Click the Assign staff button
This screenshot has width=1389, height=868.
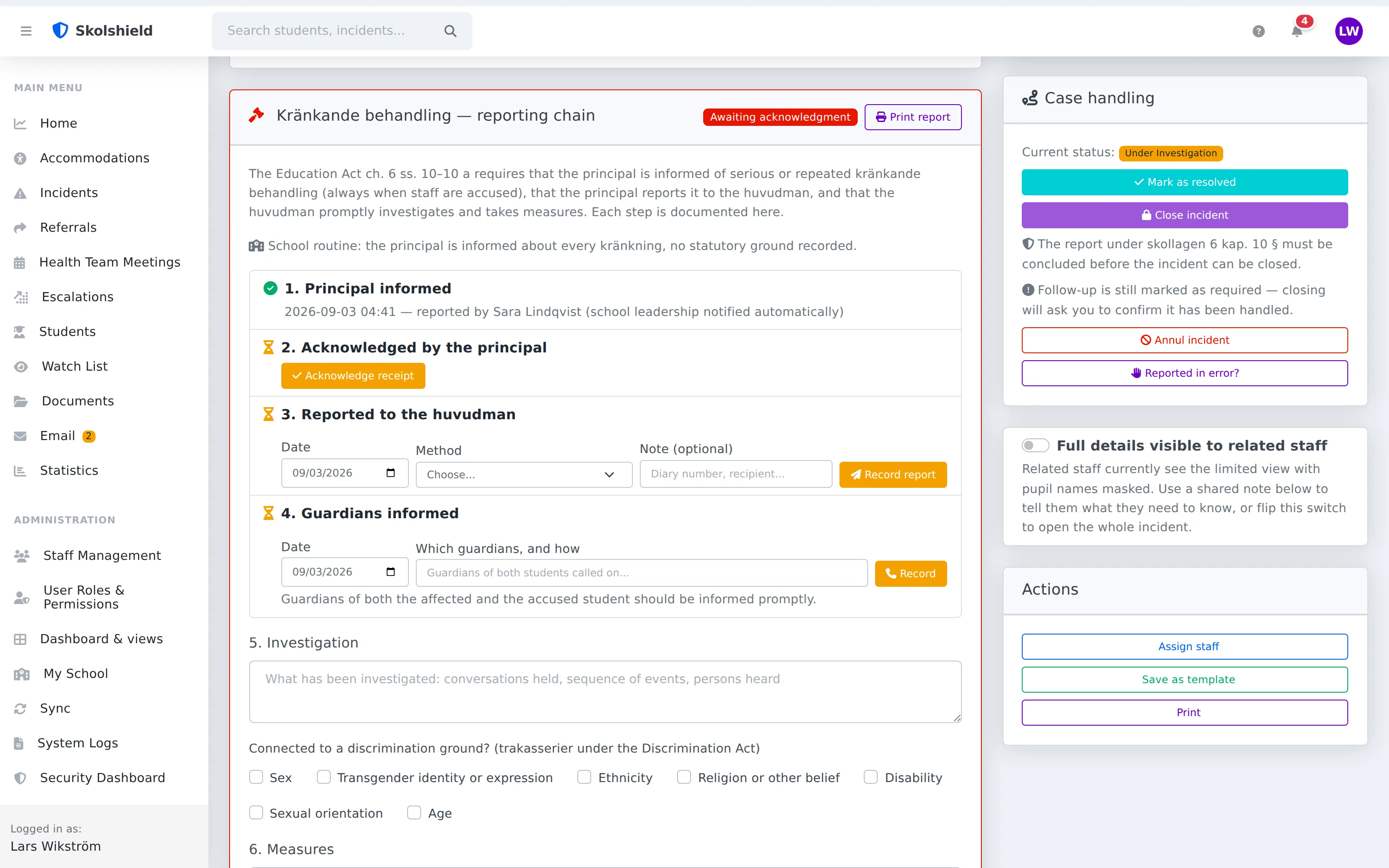[1185, 646]
